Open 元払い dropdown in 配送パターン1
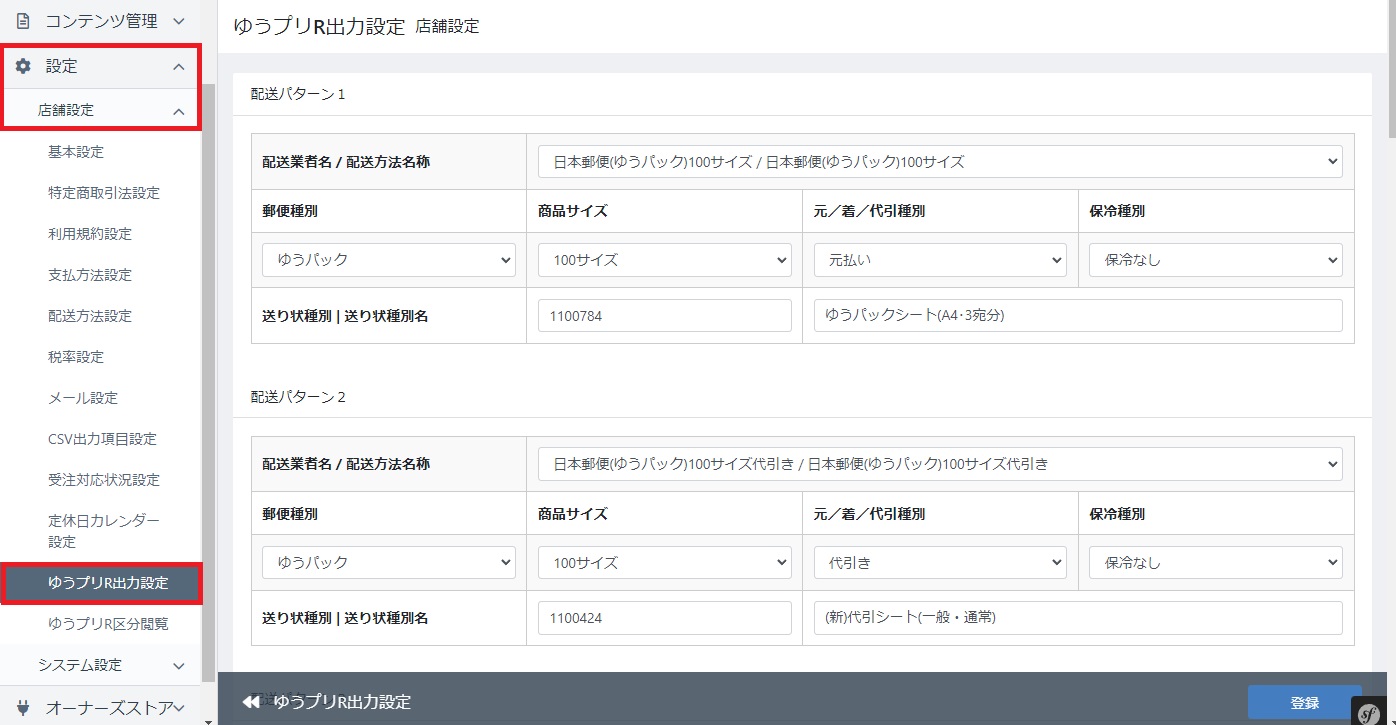Viewport: 1396px width, 725px height. tap(940, 259)
